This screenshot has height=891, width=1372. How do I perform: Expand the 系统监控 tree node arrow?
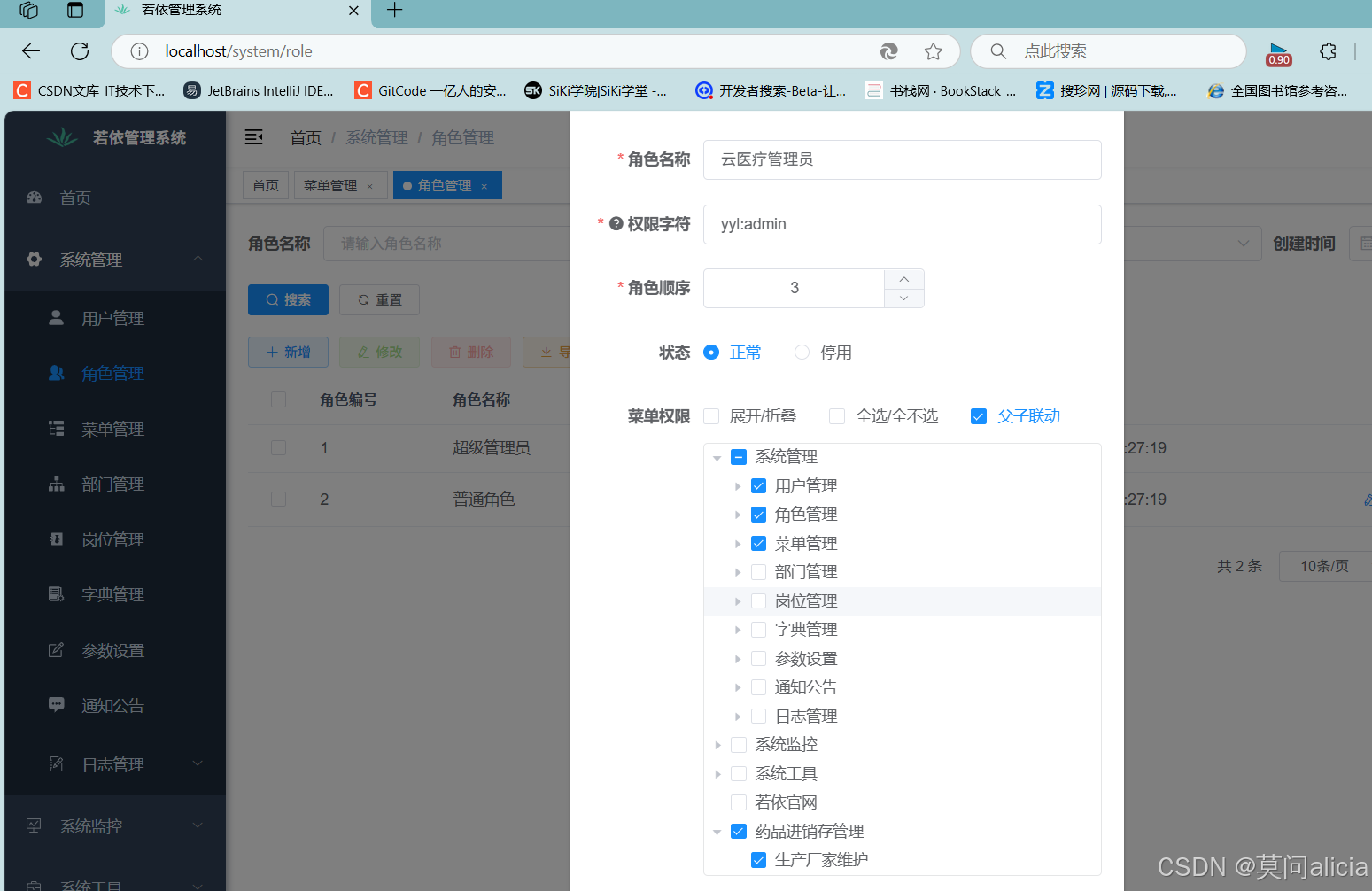click(717, 745)
